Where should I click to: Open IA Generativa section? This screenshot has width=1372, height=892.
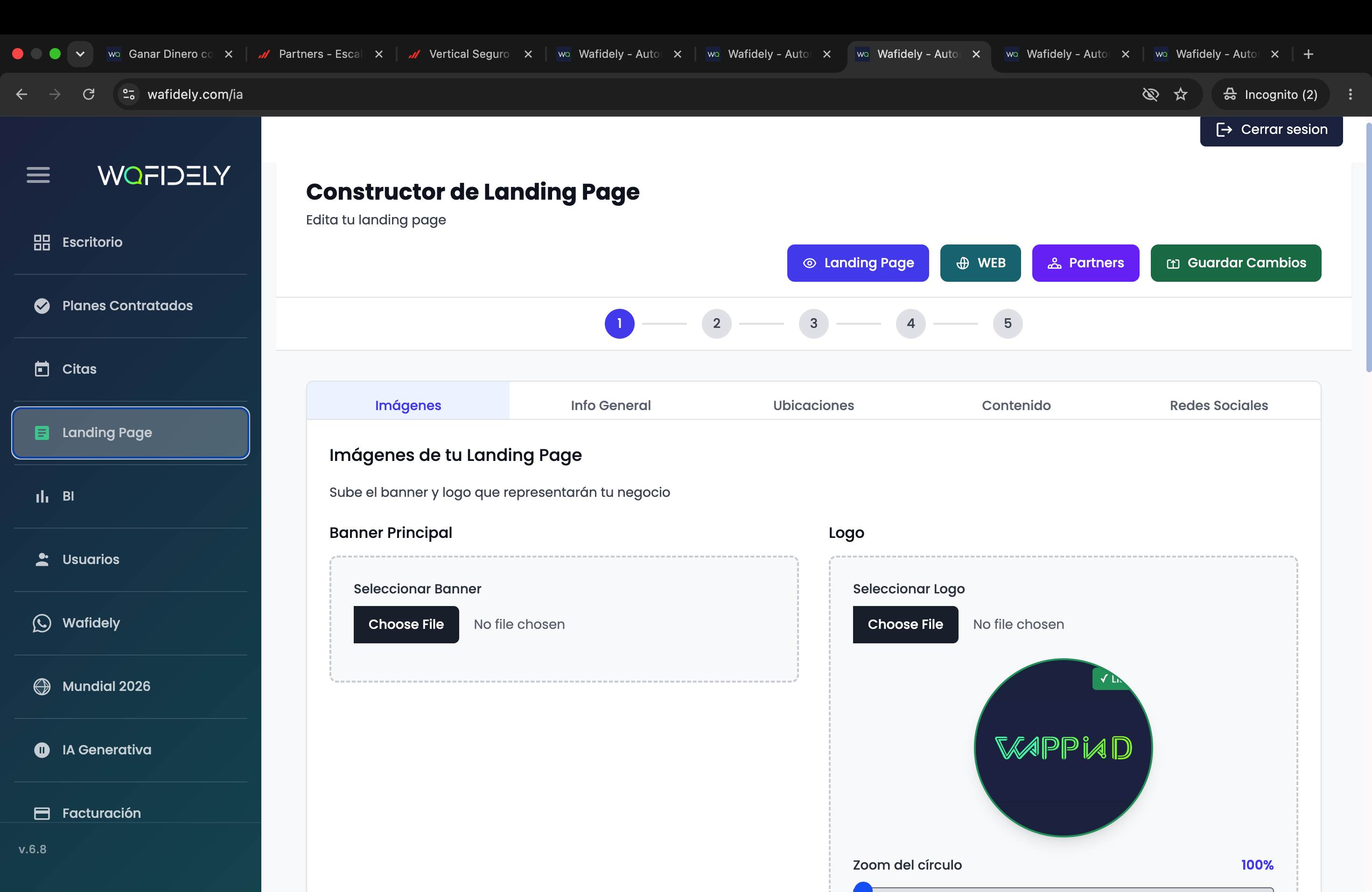[130, 750]
